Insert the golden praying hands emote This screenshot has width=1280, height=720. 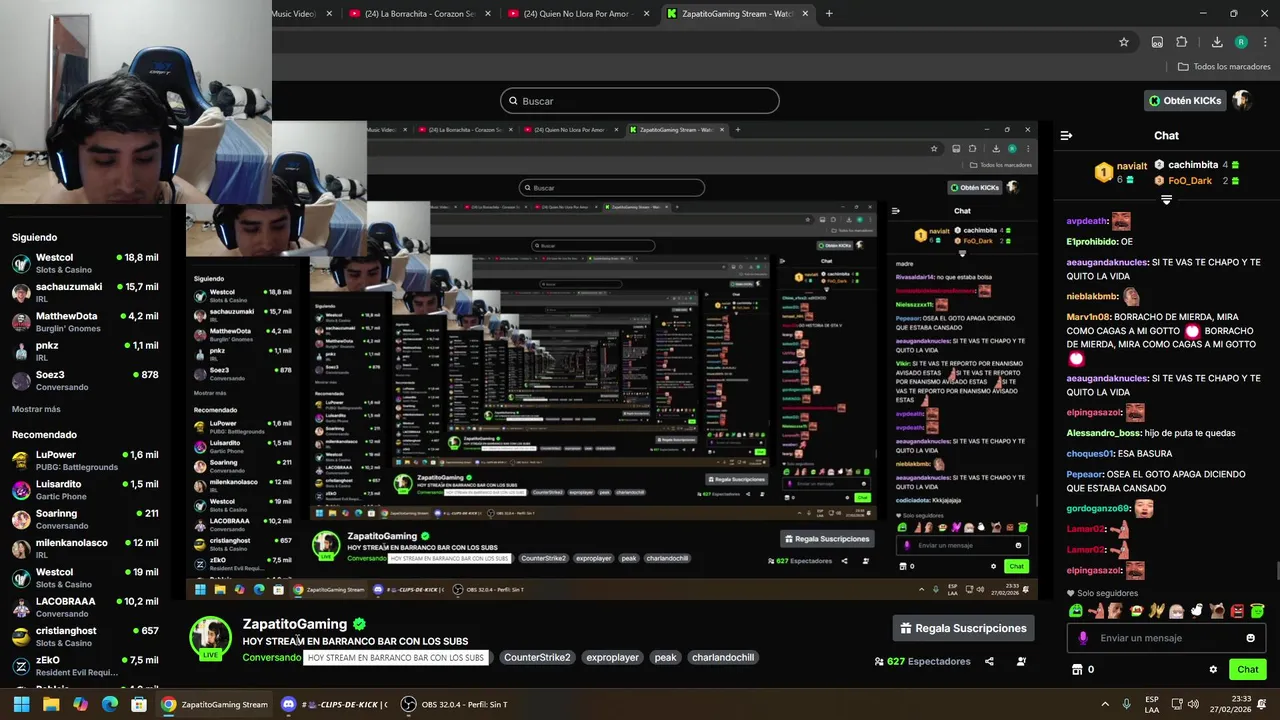pos(1156,611)
